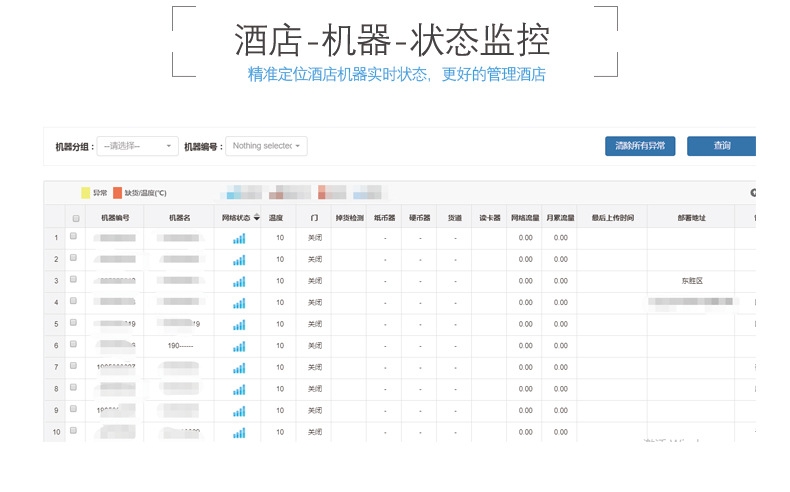Click the 机器编号 column header

115,217
